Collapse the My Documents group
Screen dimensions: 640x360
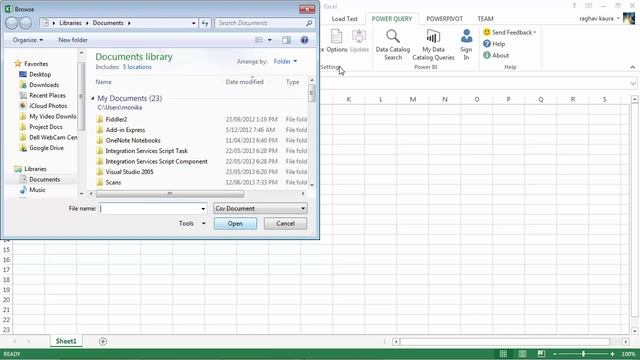(x=93, y=98)
